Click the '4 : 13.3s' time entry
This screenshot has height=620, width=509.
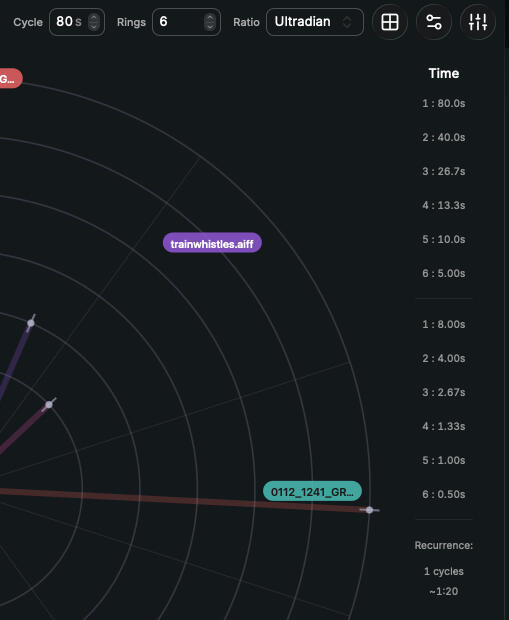pyautogui.click(x=444, y=205)
